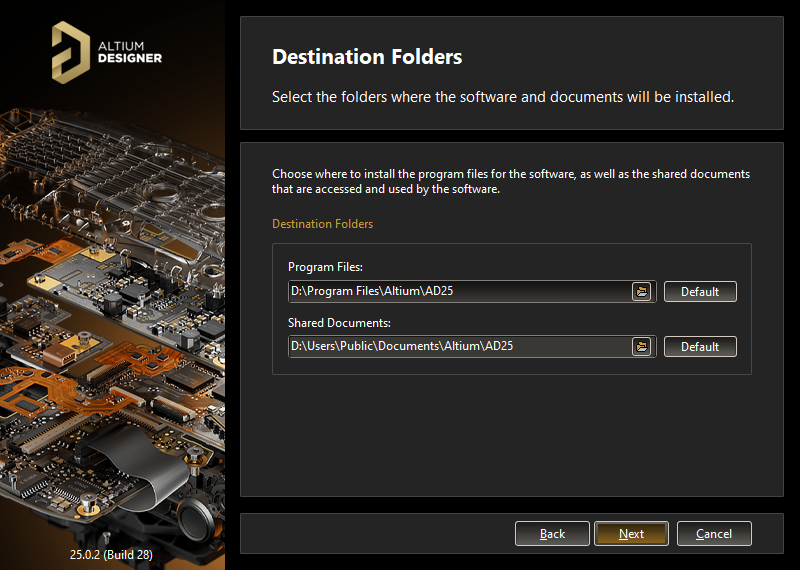Image resolution: width=800 pixels, height=570 pixels.
Task: Go Back to the previous step
Action: pyautogui.click(x=552, y=533)
